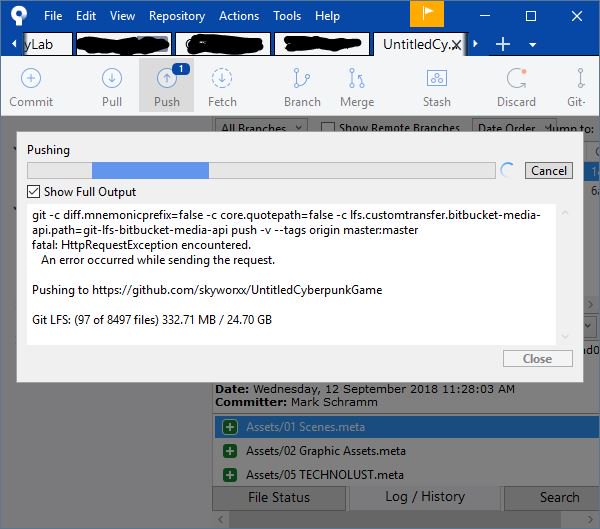Open the tab list dropdown arrow
Image resolution: width=600 pixels, height=529 pixels.
[532, 45]
